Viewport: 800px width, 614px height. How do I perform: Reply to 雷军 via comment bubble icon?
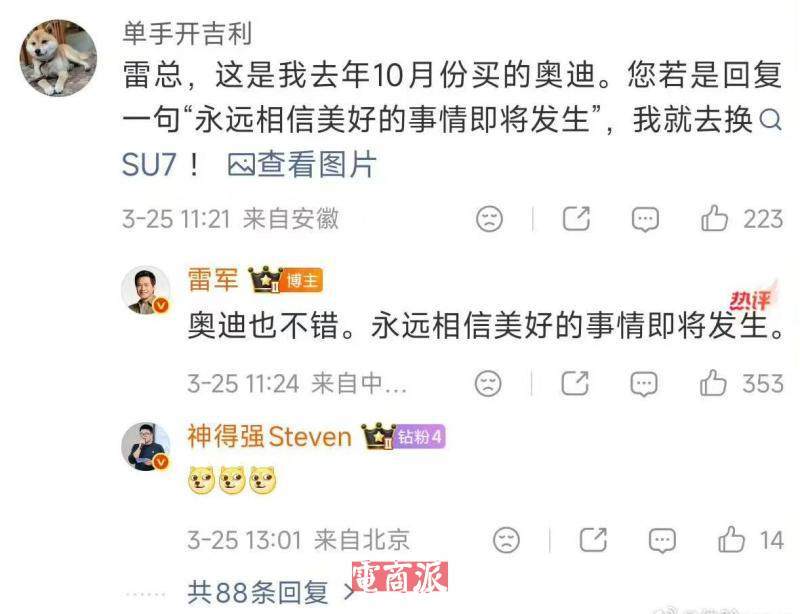644,384
